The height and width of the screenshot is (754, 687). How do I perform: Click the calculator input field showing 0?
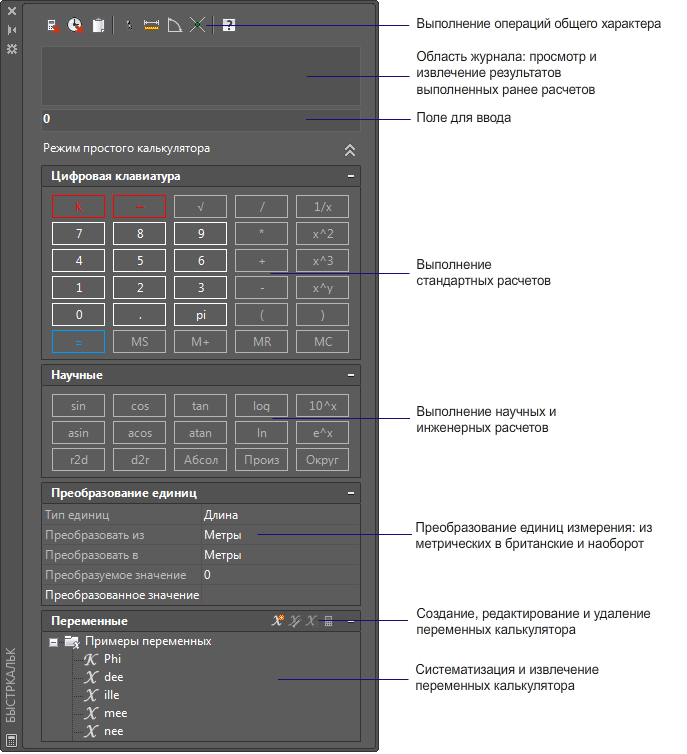pyautogui.click(x=200, y=119)
